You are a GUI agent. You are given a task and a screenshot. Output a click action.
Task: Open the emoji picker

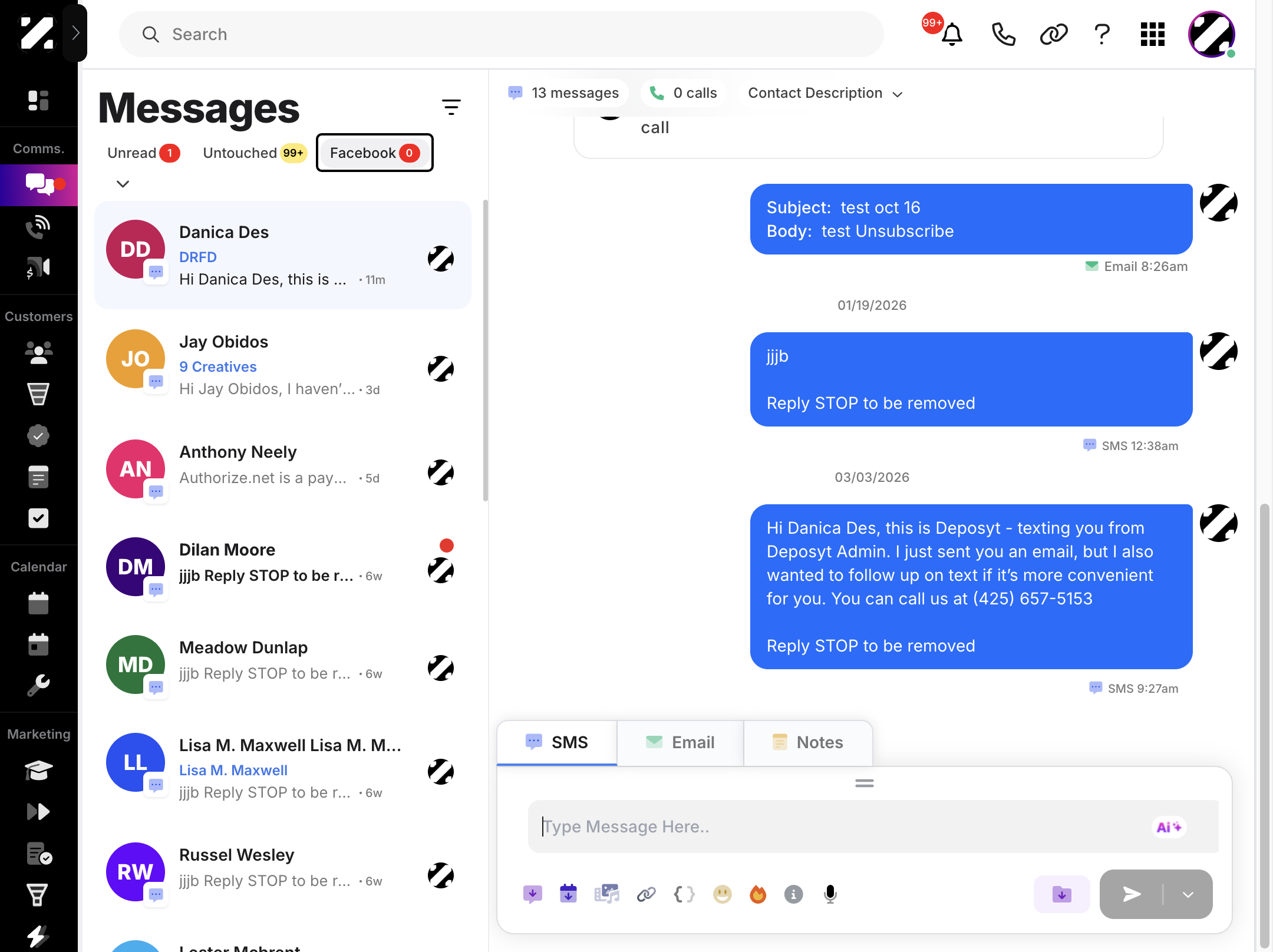tap(722, 894)
